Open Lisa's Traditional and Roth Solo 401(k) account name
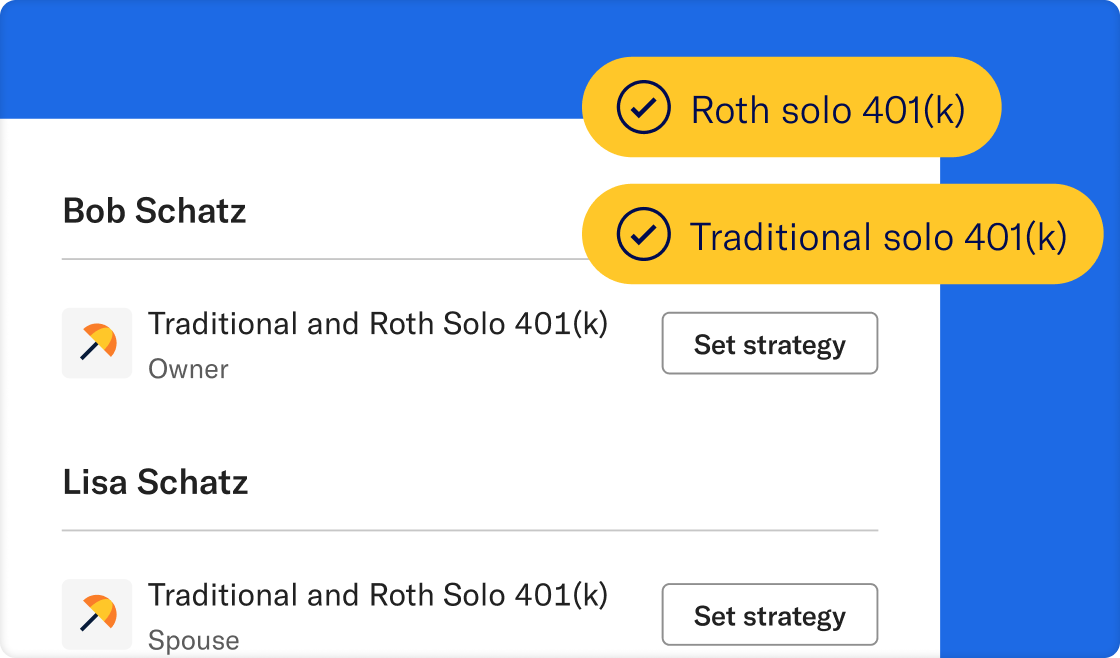The image size is (1120, 658). coord(378,595)
